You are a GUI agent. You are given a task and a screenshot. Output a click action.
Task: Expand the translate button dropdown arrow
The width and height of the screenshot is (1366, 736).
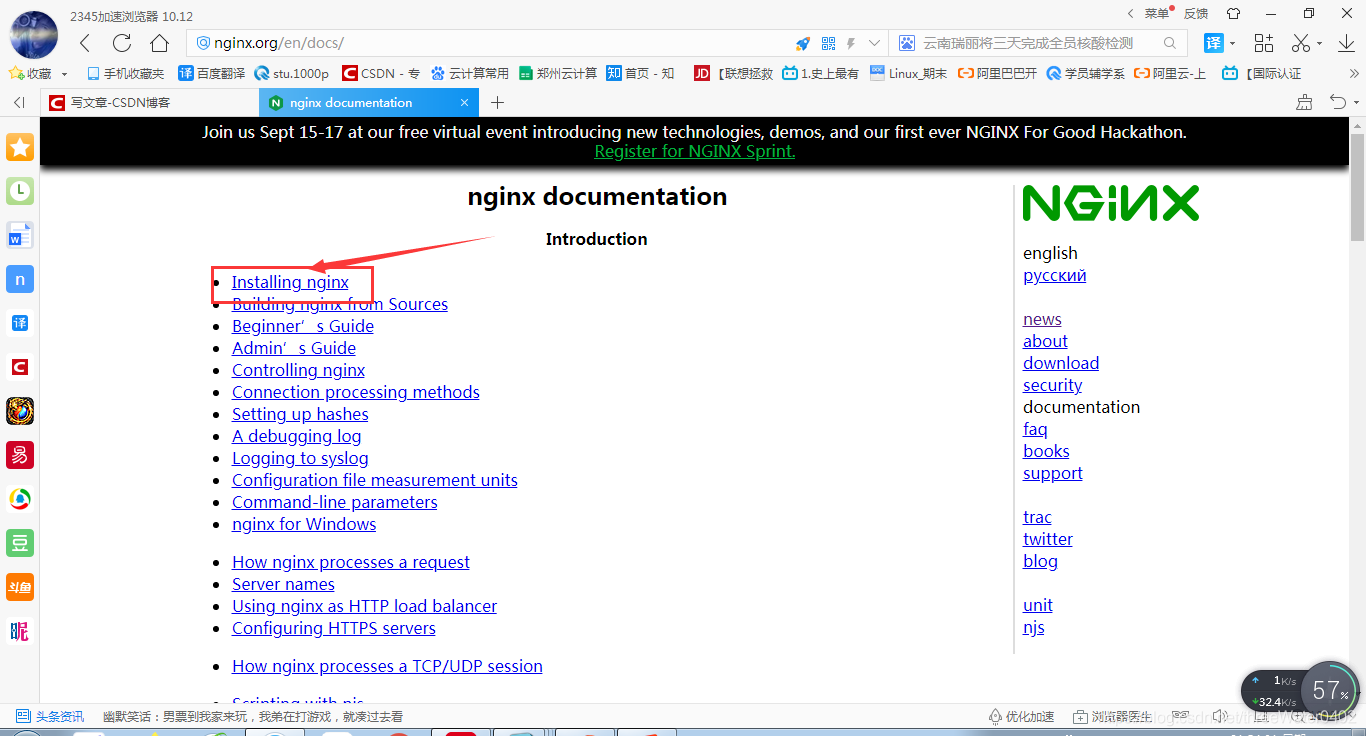coord(1233,44)
